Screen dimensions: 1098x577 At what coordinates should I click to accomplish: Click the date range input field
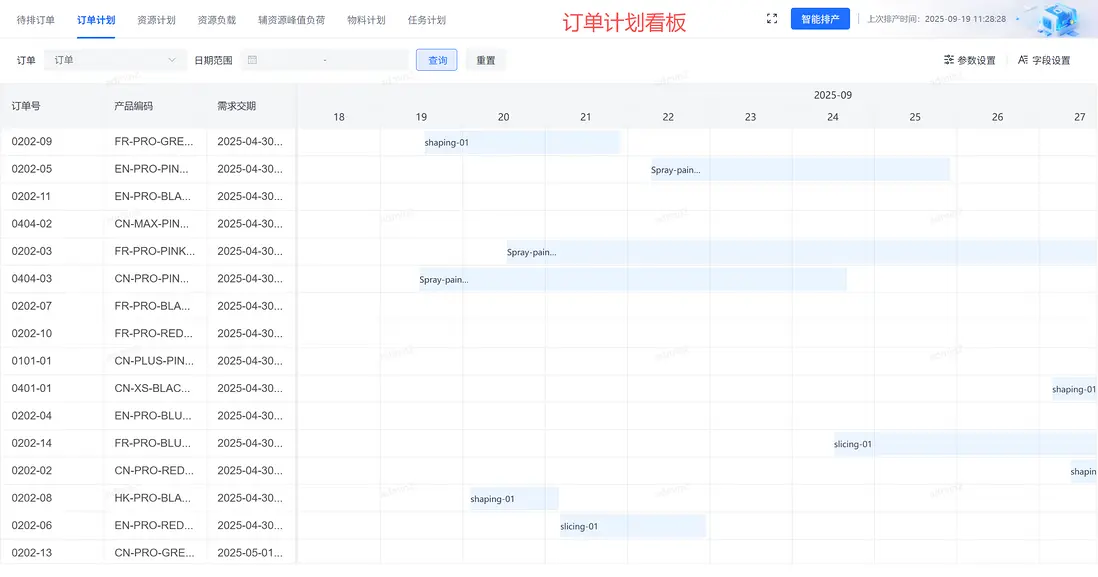coord(324,60)
